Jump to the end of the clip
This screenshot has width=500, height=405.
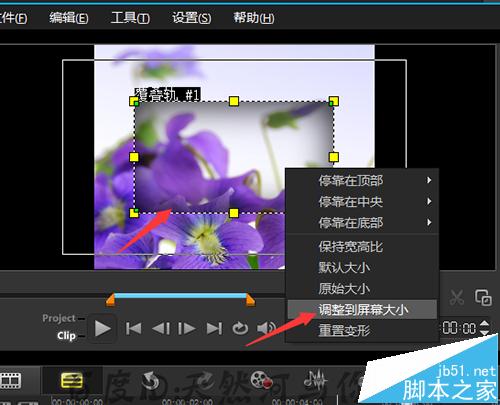(214, 329)
